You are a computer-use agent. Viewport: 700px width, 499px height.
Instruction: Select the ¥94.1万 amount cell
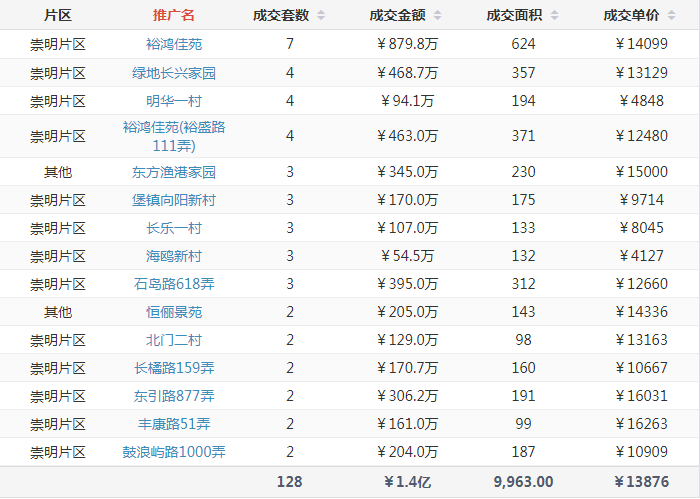click(x=407, y=101)
